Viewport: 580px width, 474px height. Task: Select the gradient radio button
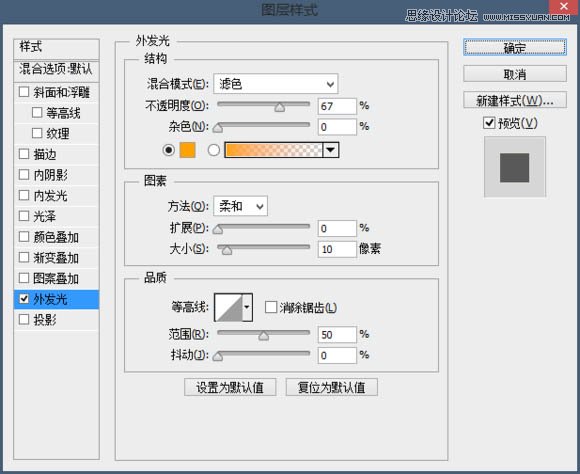[x=213, y=150]
